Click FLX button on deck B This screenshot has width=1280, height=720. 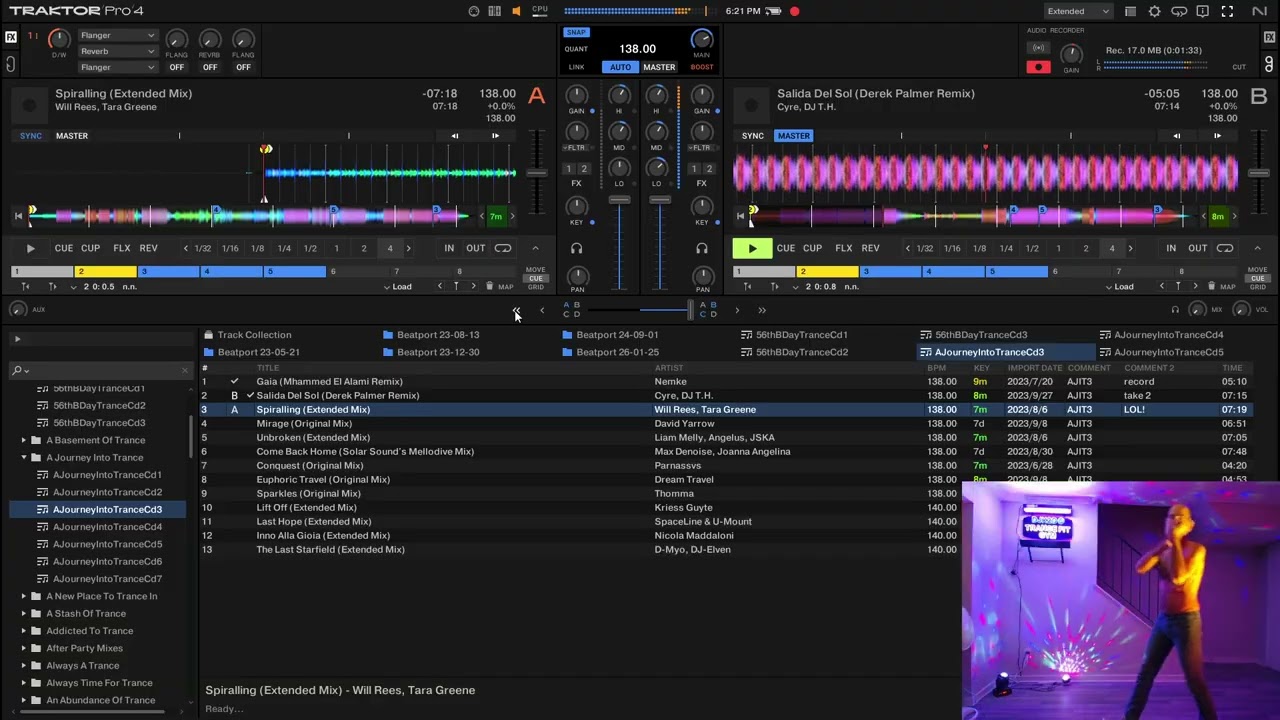pos(843,248)
